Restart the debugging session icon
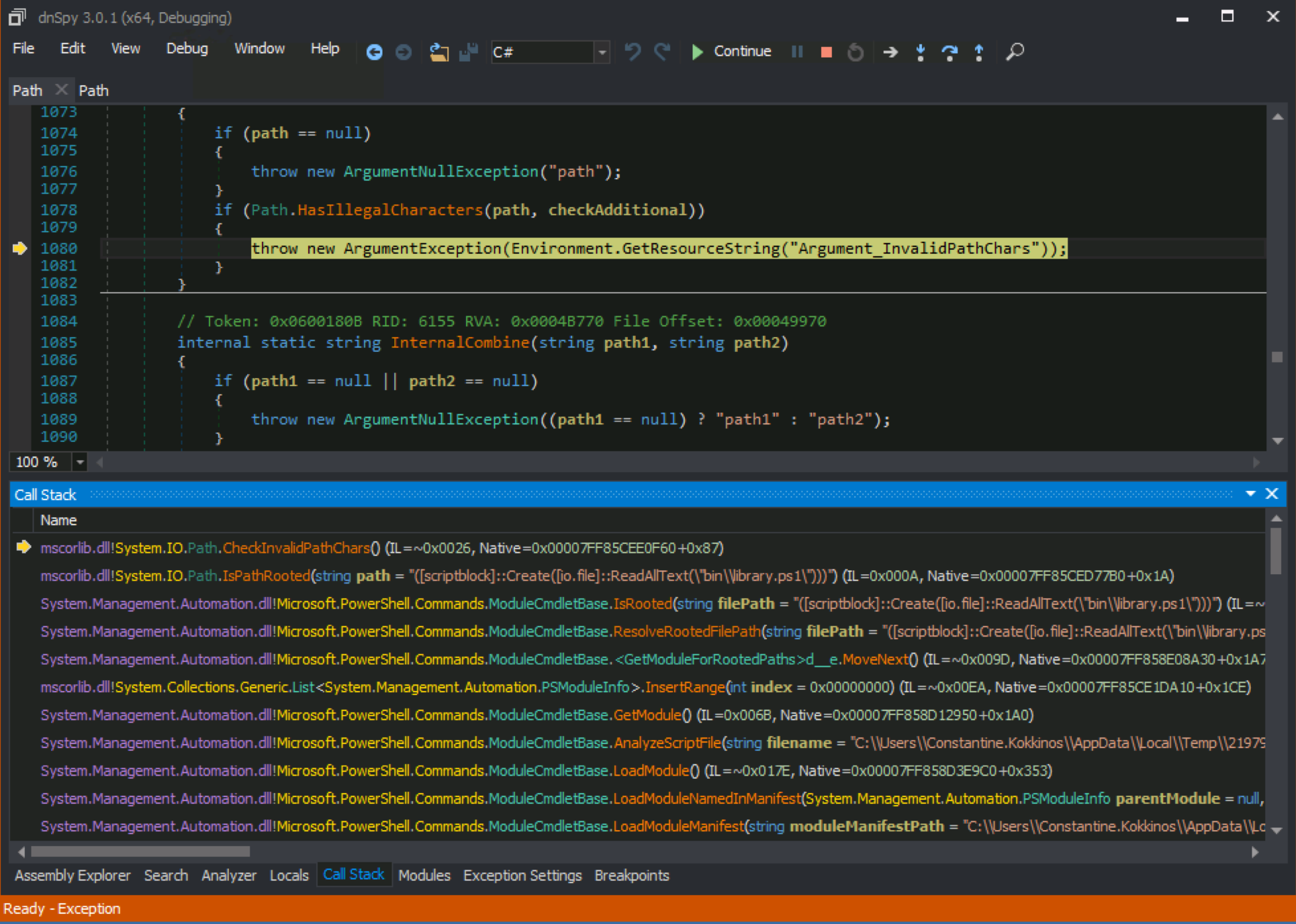Viewport: 1296px width, 924px height. coord(855,52)
